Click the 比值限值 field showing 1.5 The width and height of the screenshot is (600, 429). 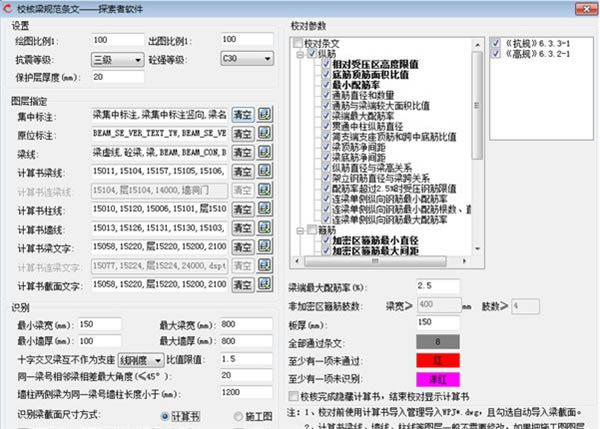[246, 359]
